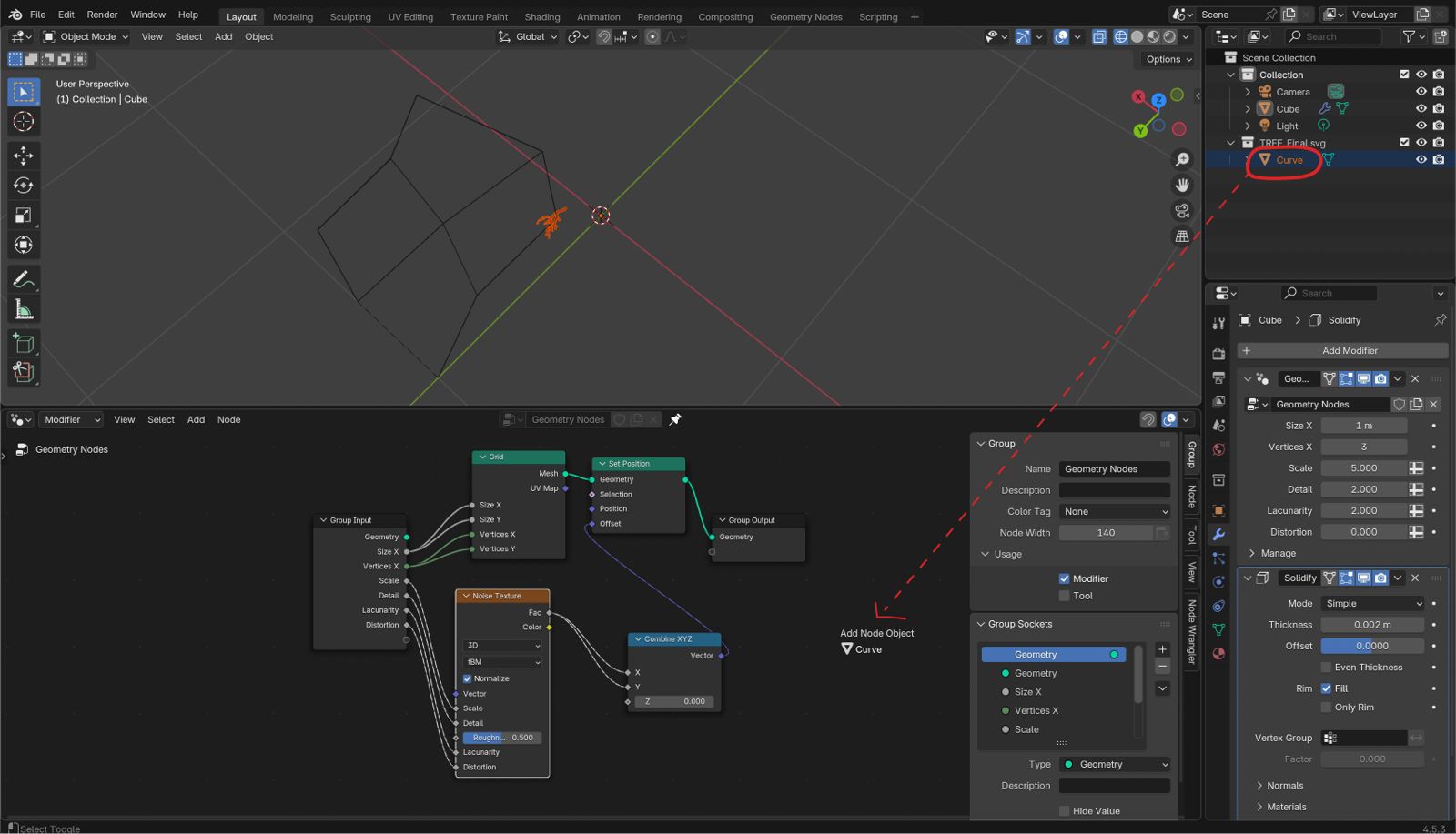Enable the Even Thickness checkbox
1456x834 pixels.
[x=1327, y=668]
